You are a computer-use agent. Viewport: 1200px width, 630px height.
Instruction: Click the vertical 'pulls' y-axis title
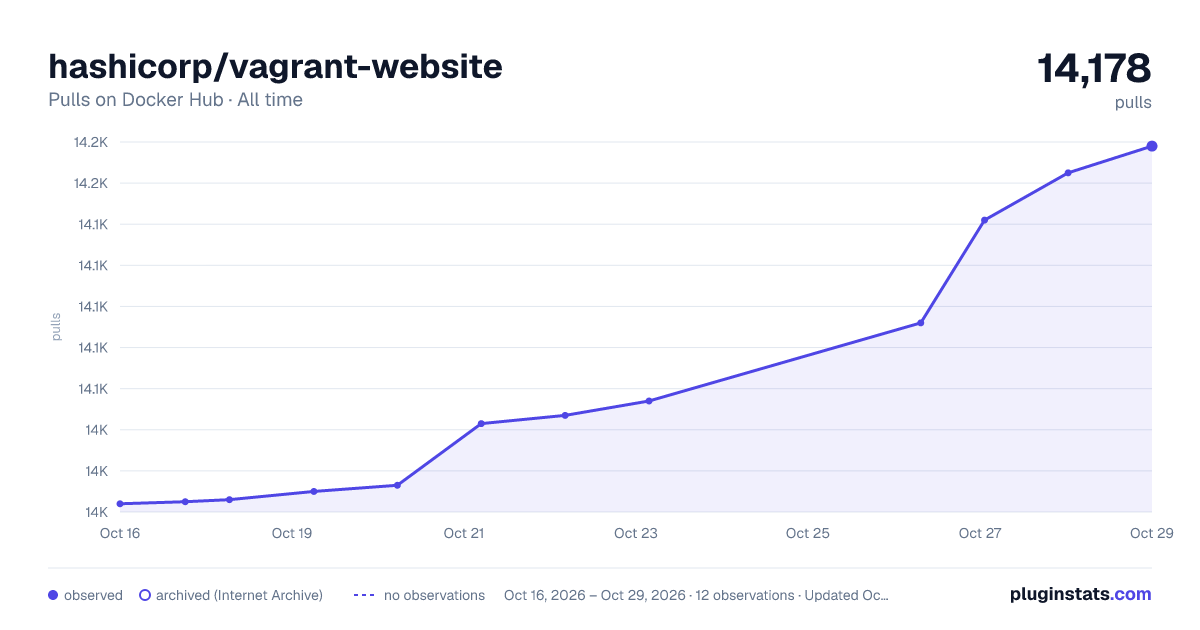click(57, 327)
